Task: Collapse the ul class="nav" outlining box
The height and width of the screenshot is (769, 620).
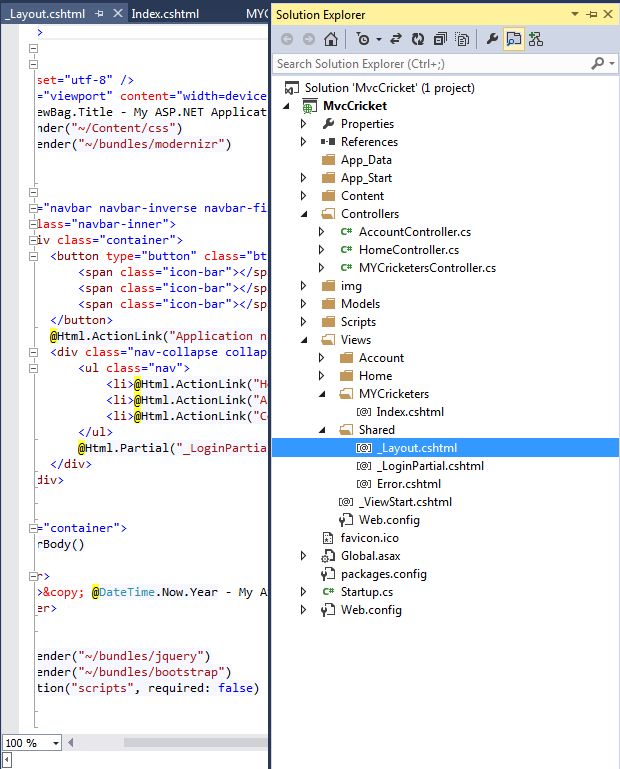Action: tap(33, 368)
